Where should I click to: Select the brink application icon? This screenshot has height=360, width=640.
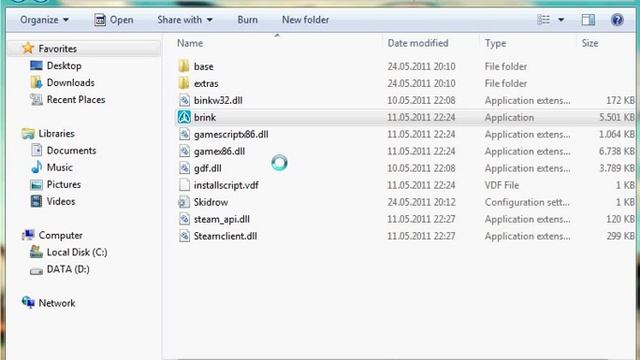click(x=184, y=117)
